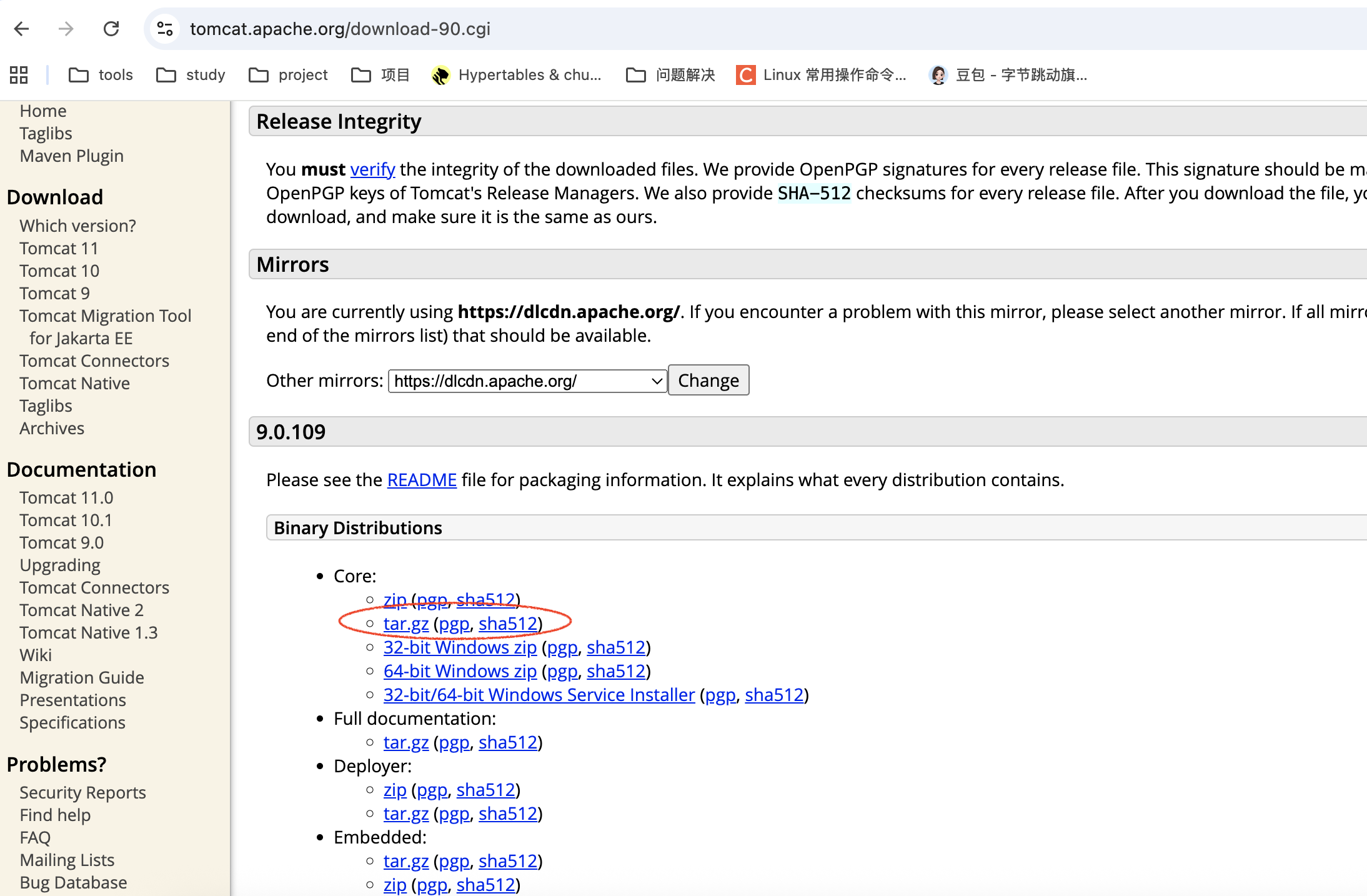
Task: Open Tomcat 11.0 documentation
Action: pyautogui.click(x=66, y=497)
